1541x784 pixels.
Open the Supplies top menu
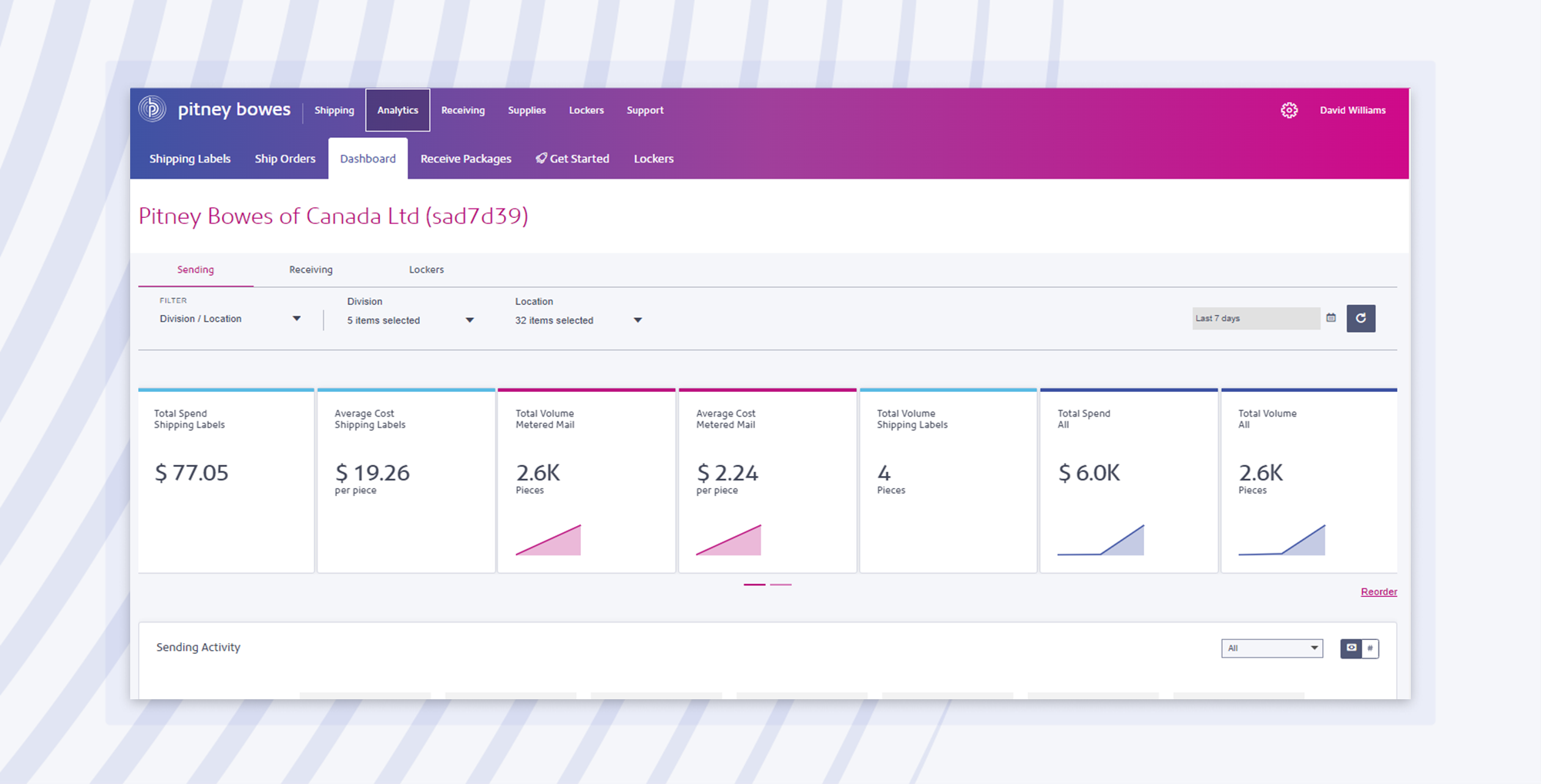(x=527, y=110)
